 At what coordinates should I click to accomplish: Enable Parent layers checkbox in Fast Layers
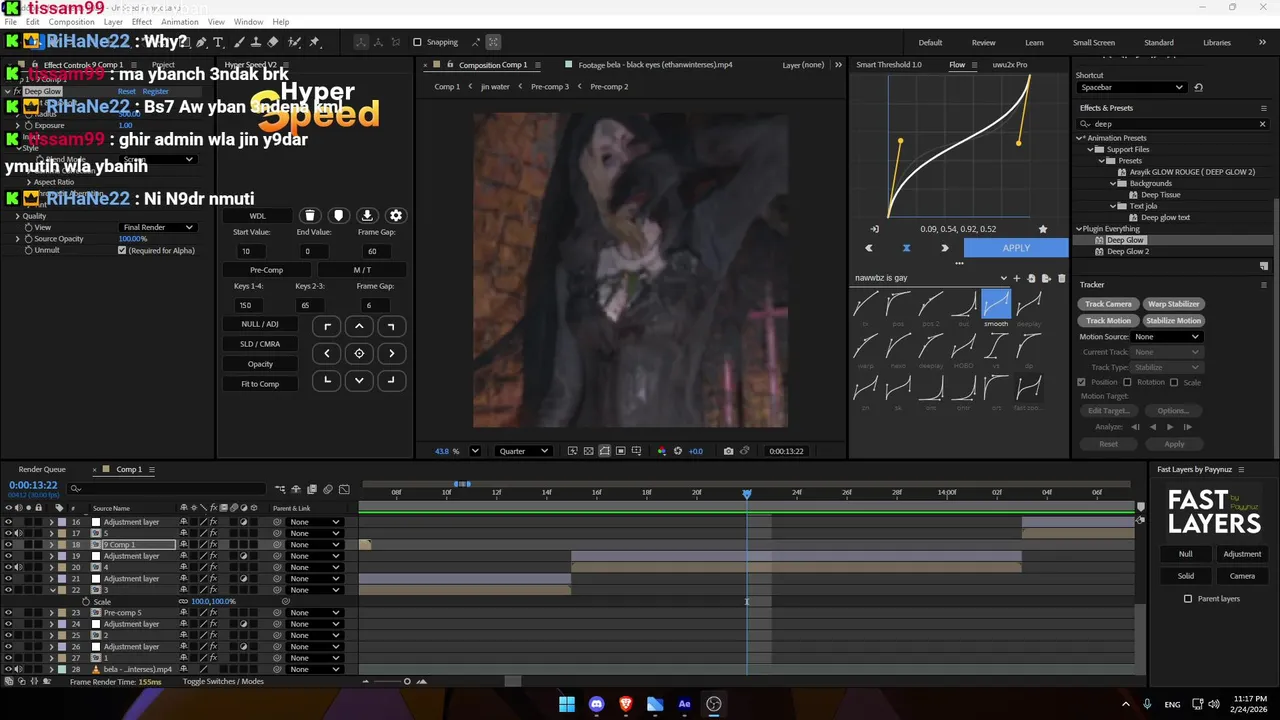coord(1188,599)
